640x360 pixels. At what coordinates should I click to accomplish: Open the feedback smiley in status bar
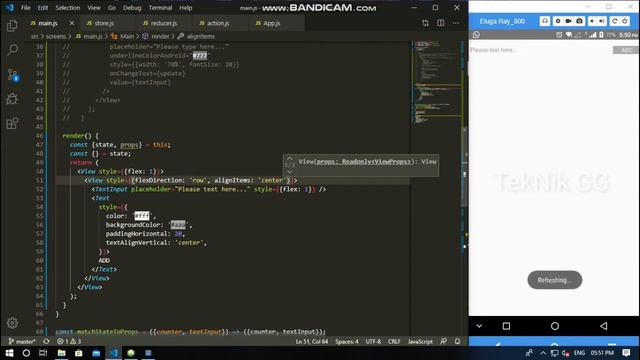point(443,341)
